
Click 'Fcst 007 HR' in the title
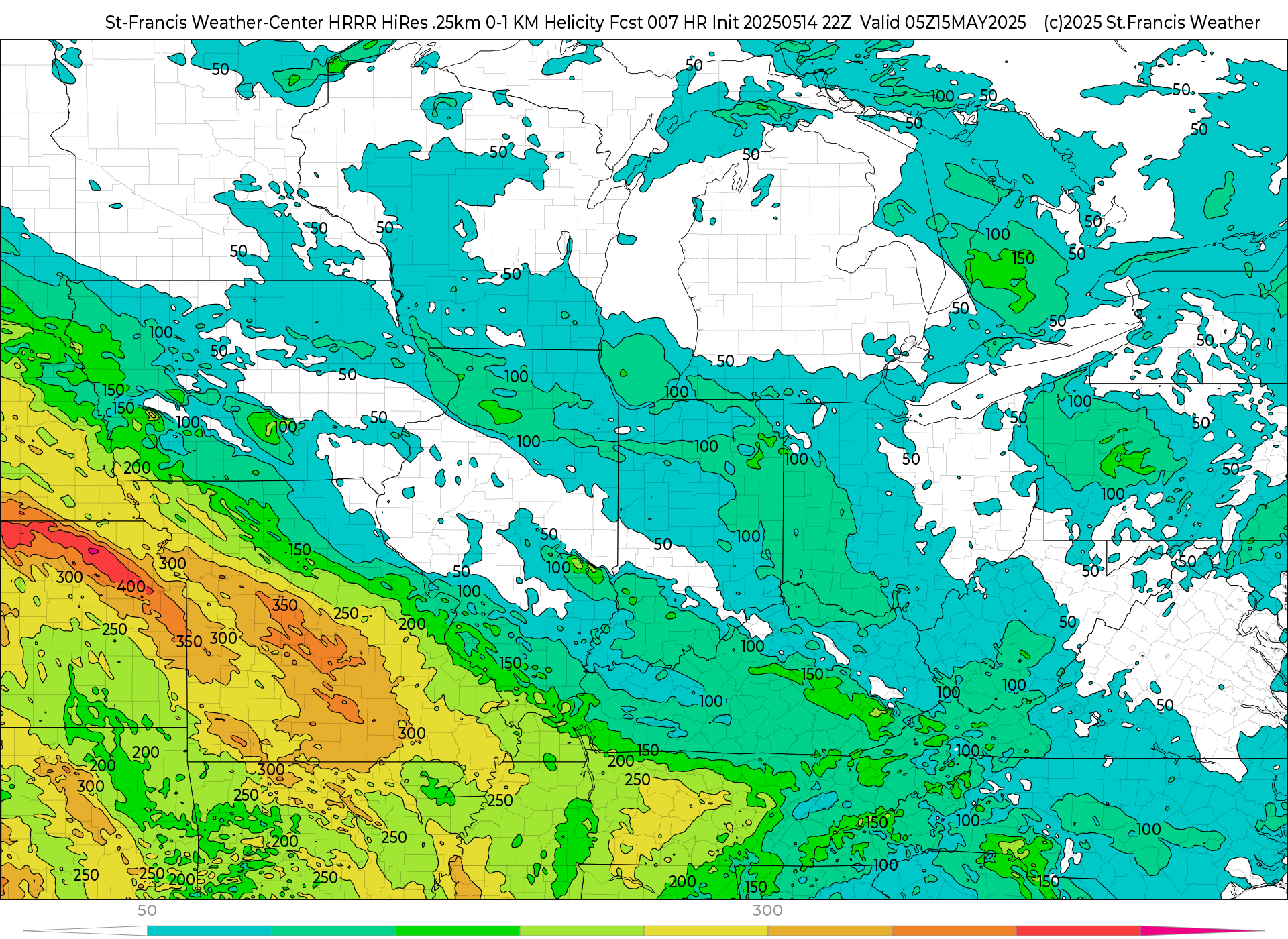[658, 23]
